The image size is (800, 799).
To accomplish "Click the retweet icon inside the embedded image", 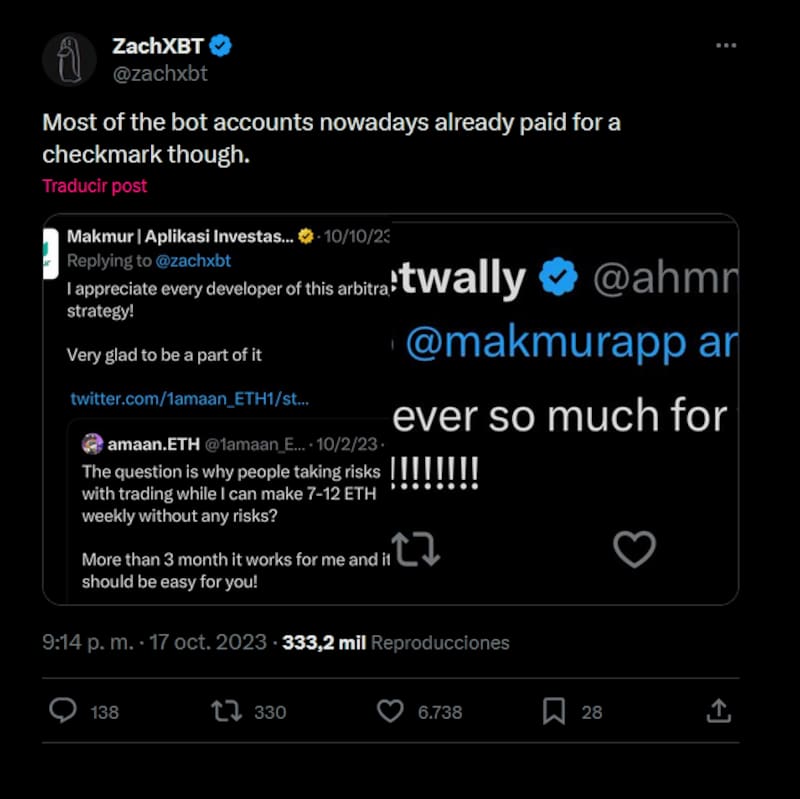I will click(x=415, y=549).
